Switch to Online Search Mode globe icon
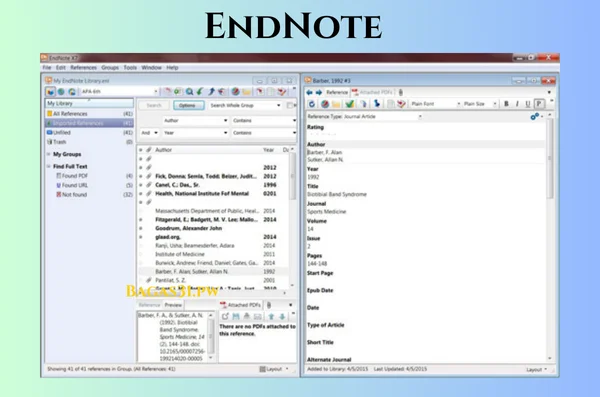 (61, 92)
